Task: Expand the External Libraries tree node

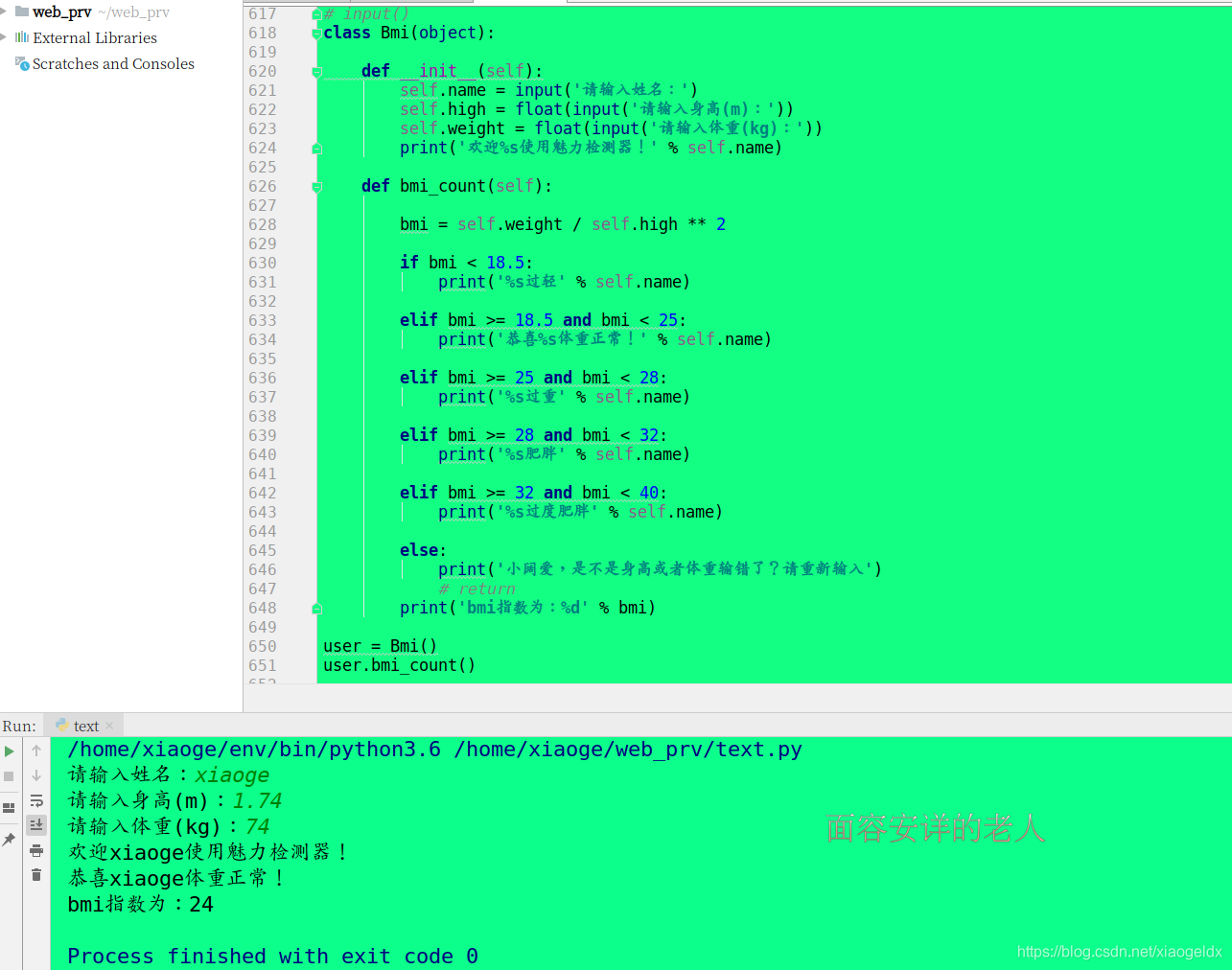Action: tap(5, 37)
